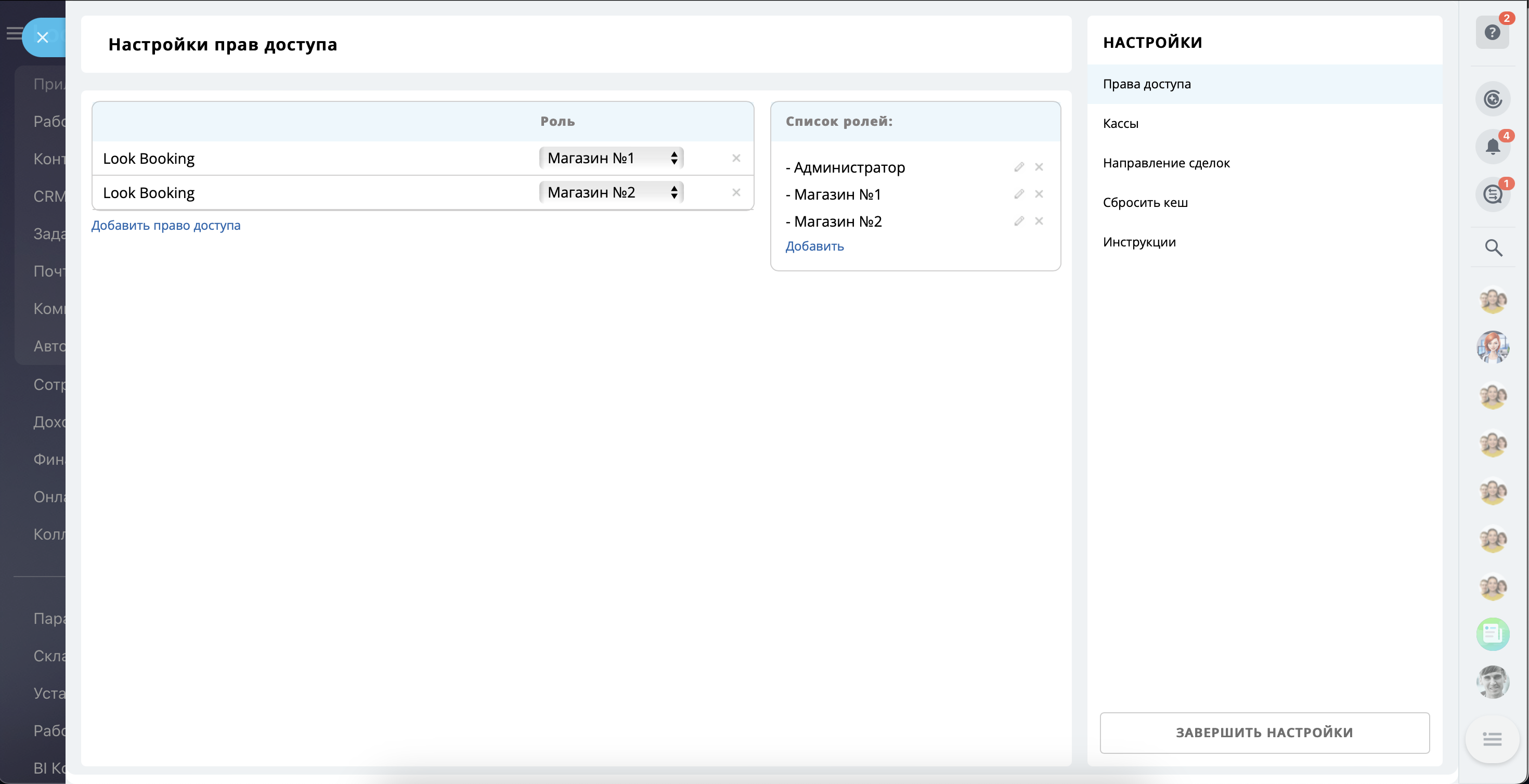Click the Добавить право доступа link
Screen dimensions: 1529x784
click(x=165, y=226)
